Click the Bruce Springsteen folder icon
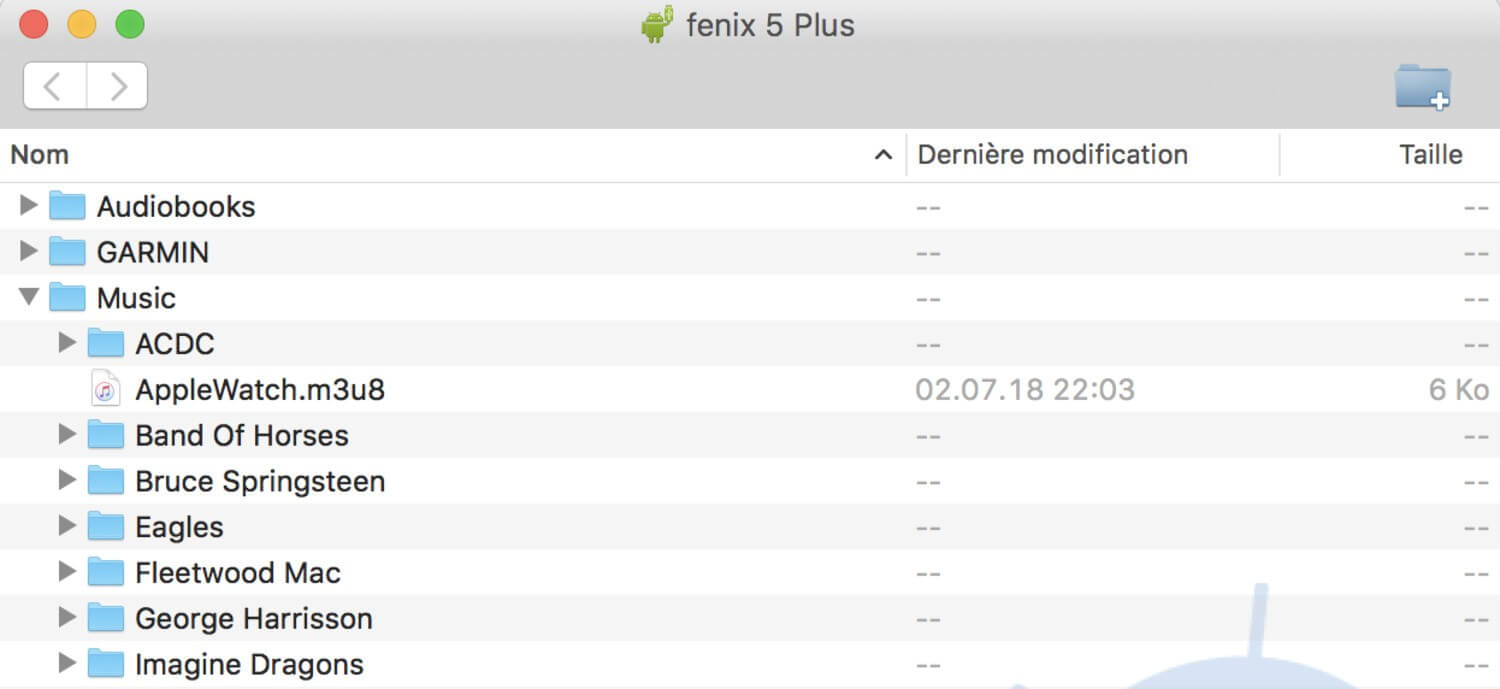 pyautogui.click(x=105, y=482)
